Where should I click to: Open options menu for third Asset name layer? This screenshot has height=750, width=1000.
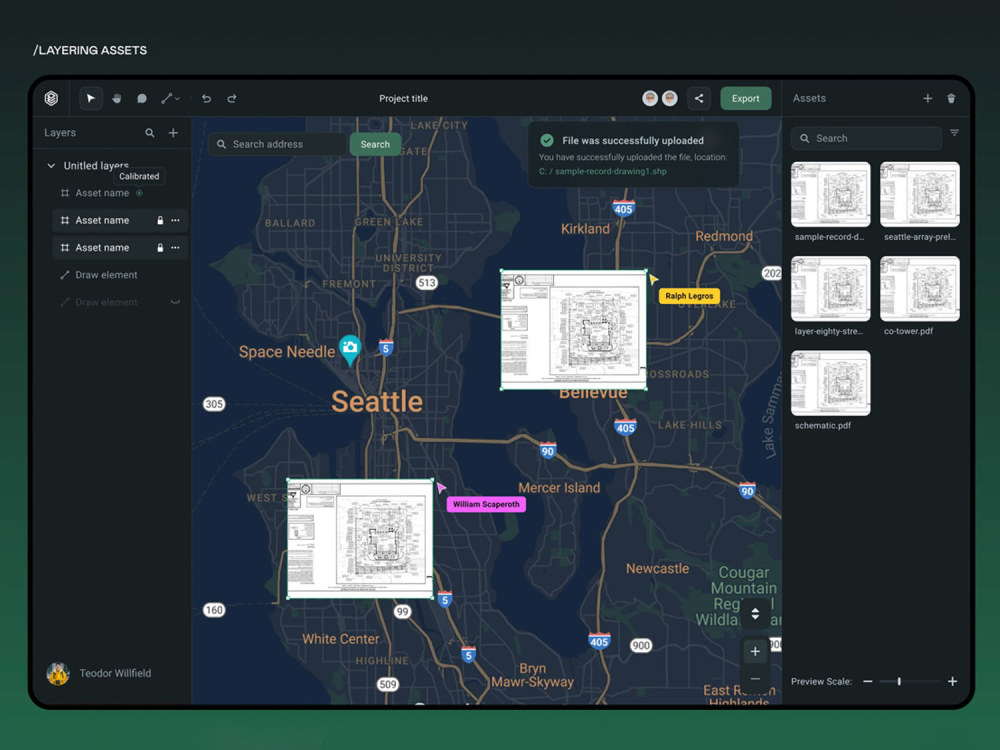[175, 247]
